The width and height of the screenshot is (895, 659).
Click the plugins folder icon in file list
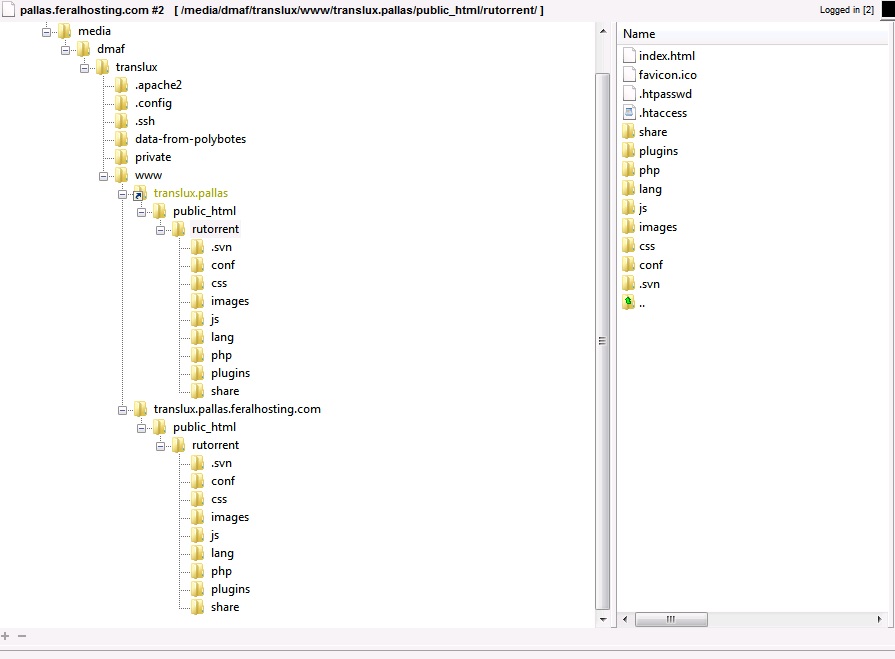[x=628, y=150]
